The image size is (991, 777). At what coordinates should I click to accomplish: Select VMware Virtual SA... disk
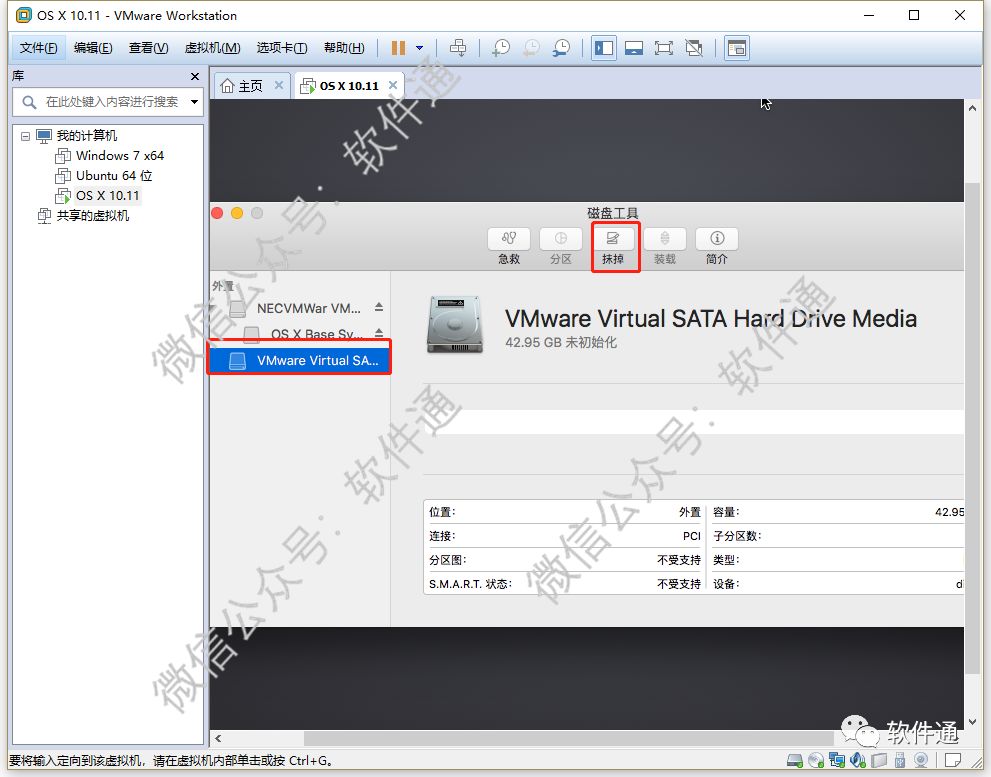tap(300, 360)
